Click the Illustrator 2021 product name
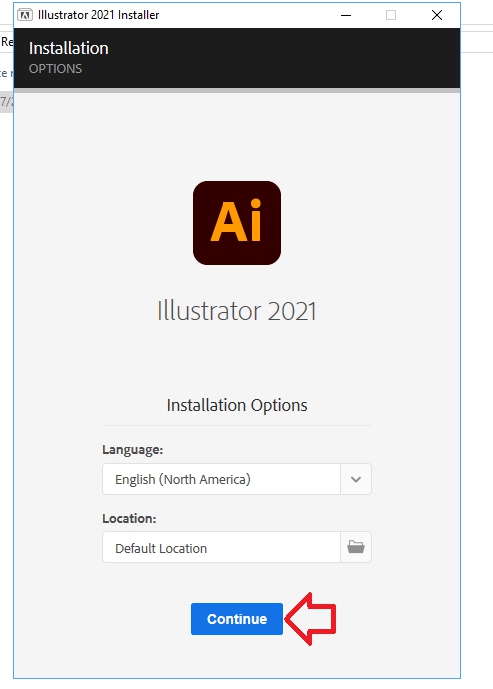This screenshot has width=493, height=689. (237, 311)
